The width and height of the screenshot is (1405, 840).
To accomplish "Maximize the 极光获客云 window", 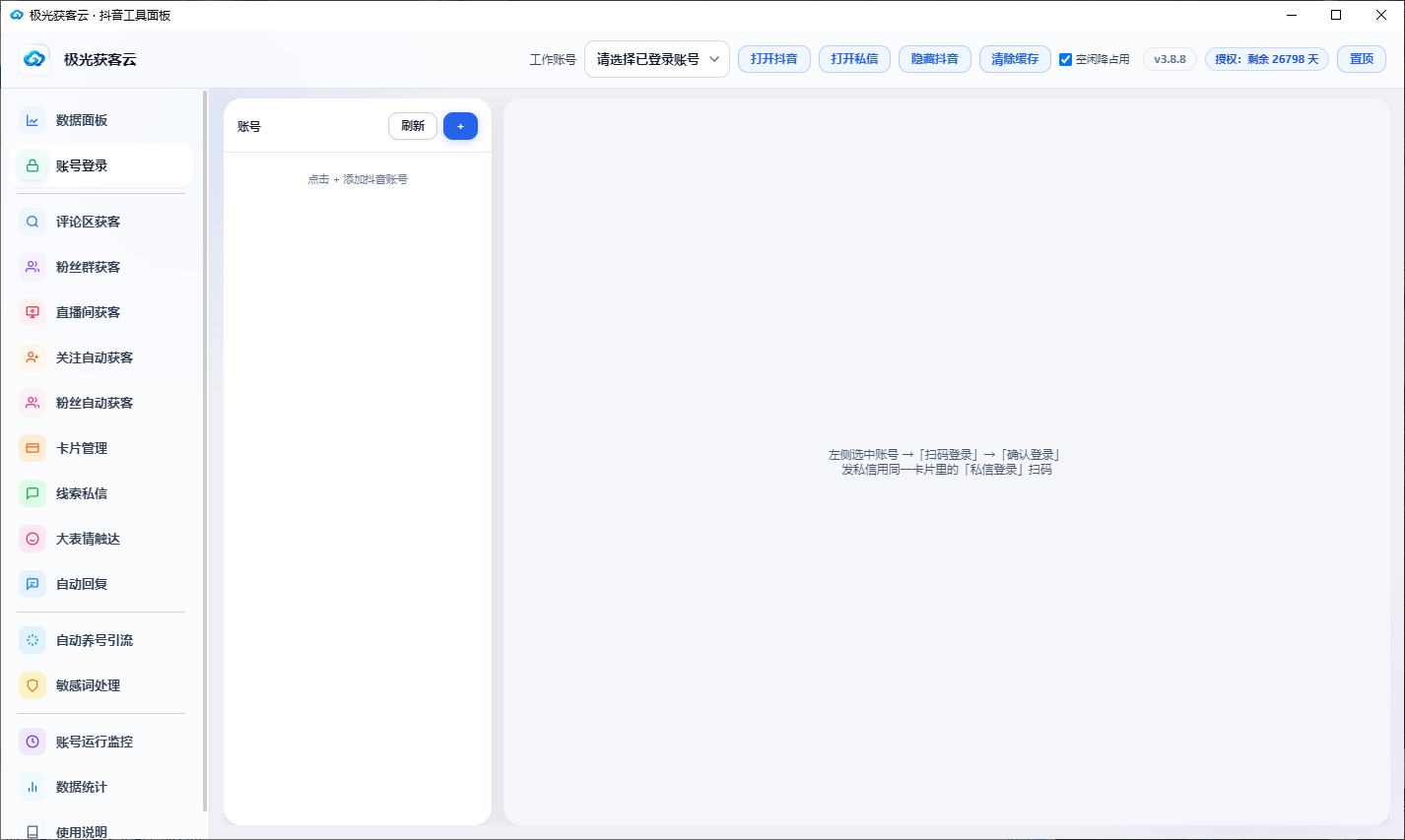I will tap(1336, 15).
